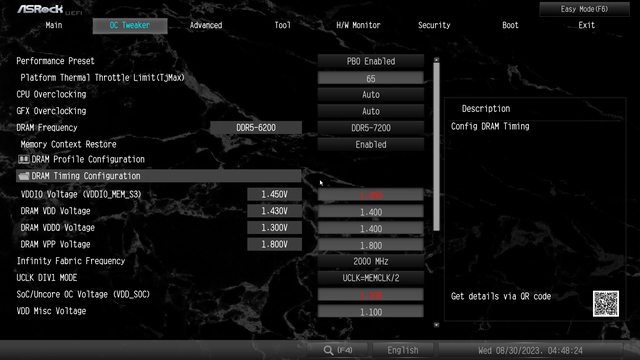The image size is (640, 360).
Task: Open Infinity Fabric Frequency 2000 MHz dropdown
Action: [371, 261]
